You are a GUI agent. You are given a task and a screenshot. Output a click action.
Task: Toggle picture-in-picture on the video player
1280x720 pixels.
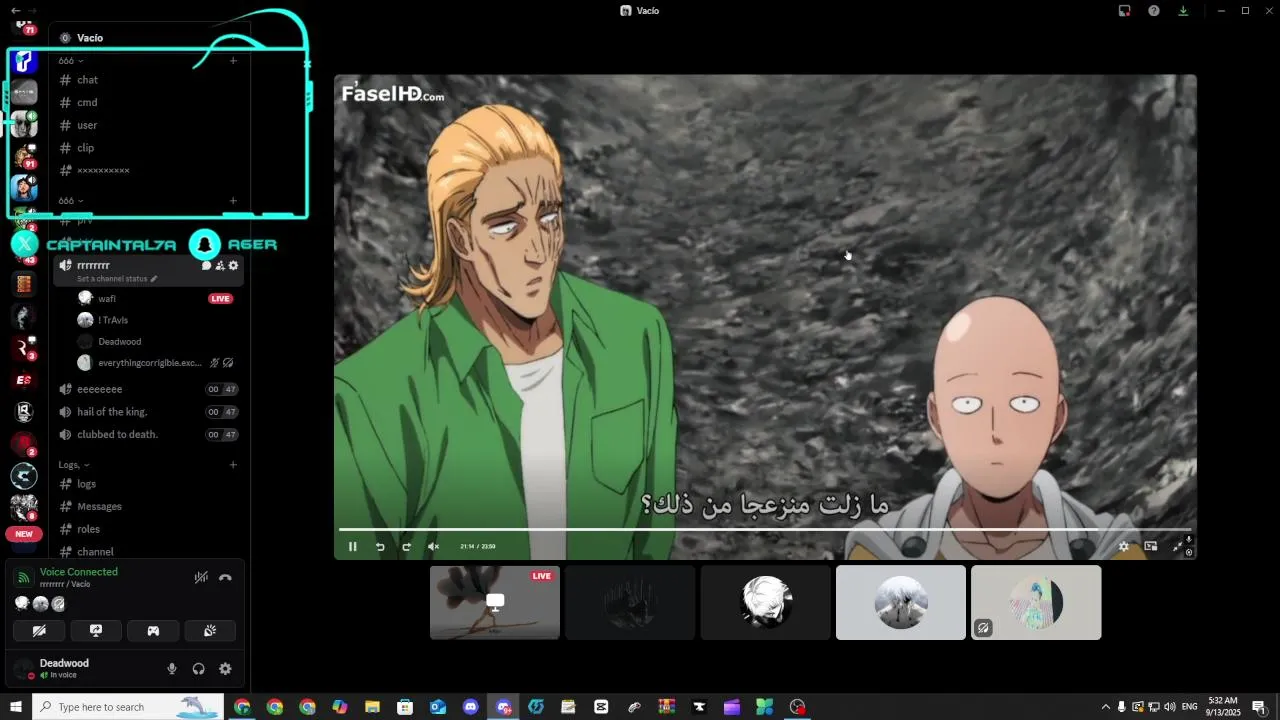click(1151, 546)
